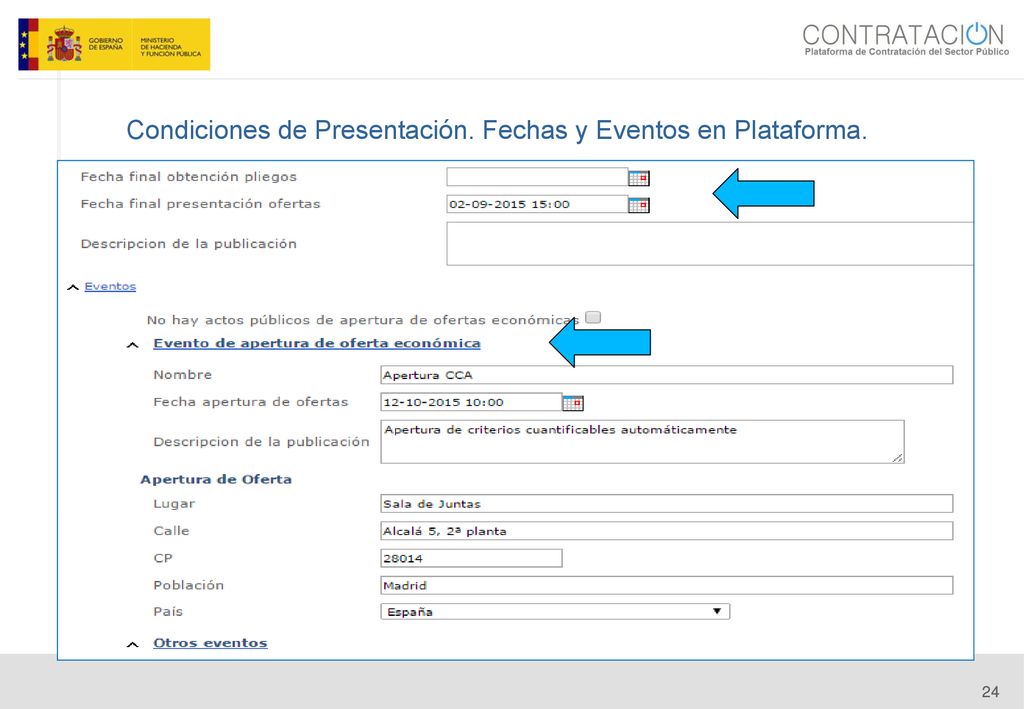Grab the resize handle of event description textarea
Screen dimensions: 1024x709
[898, 458]
